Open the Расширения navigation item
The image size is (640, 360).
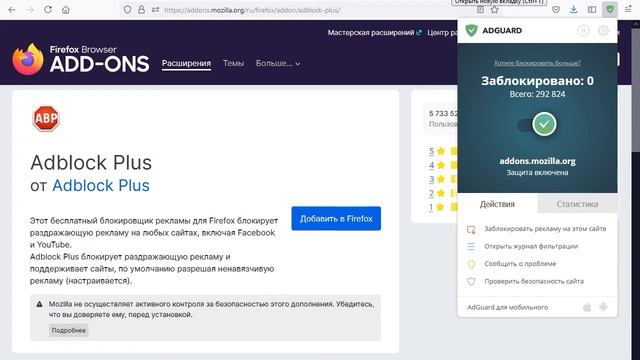186,63
